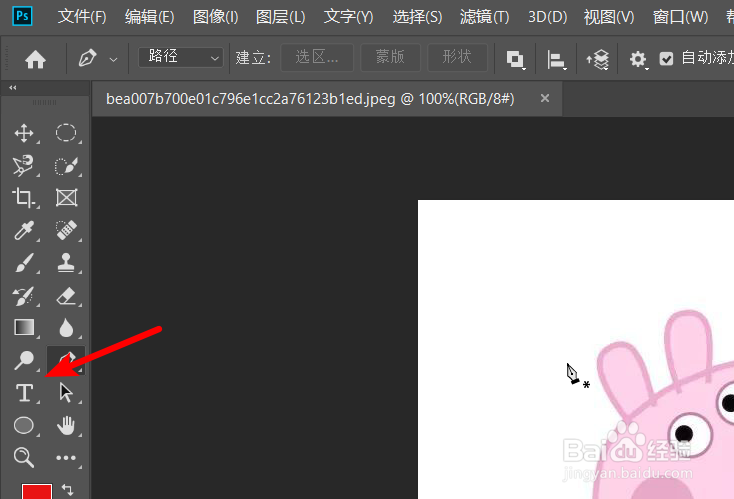The image size is (734, 499).
Task: Open the Edit Toolbar three-dots menu
Action: click(x=66, y=458)
